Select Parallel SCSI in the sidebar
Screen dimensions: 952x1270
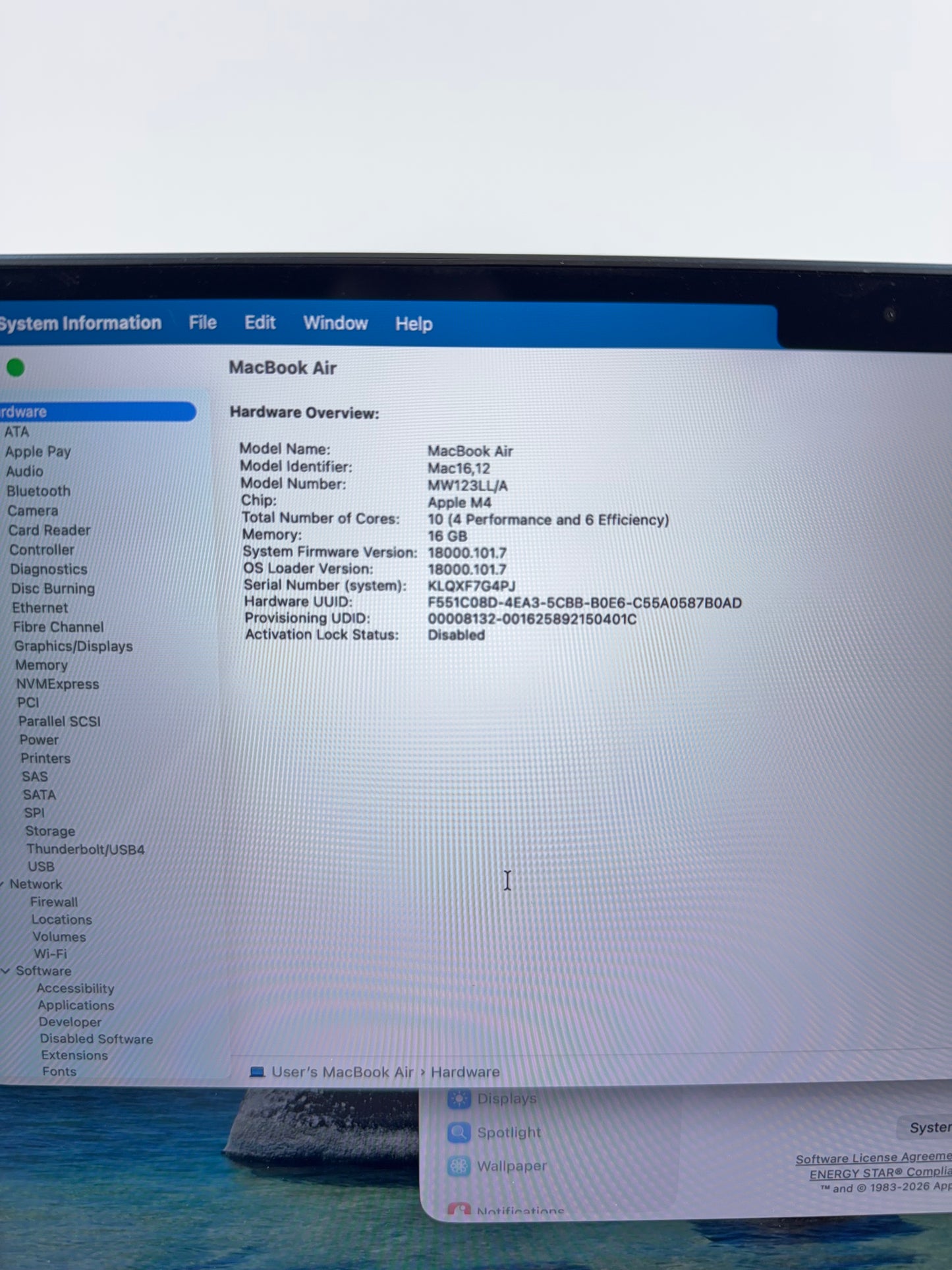click(x=59, y=721)
